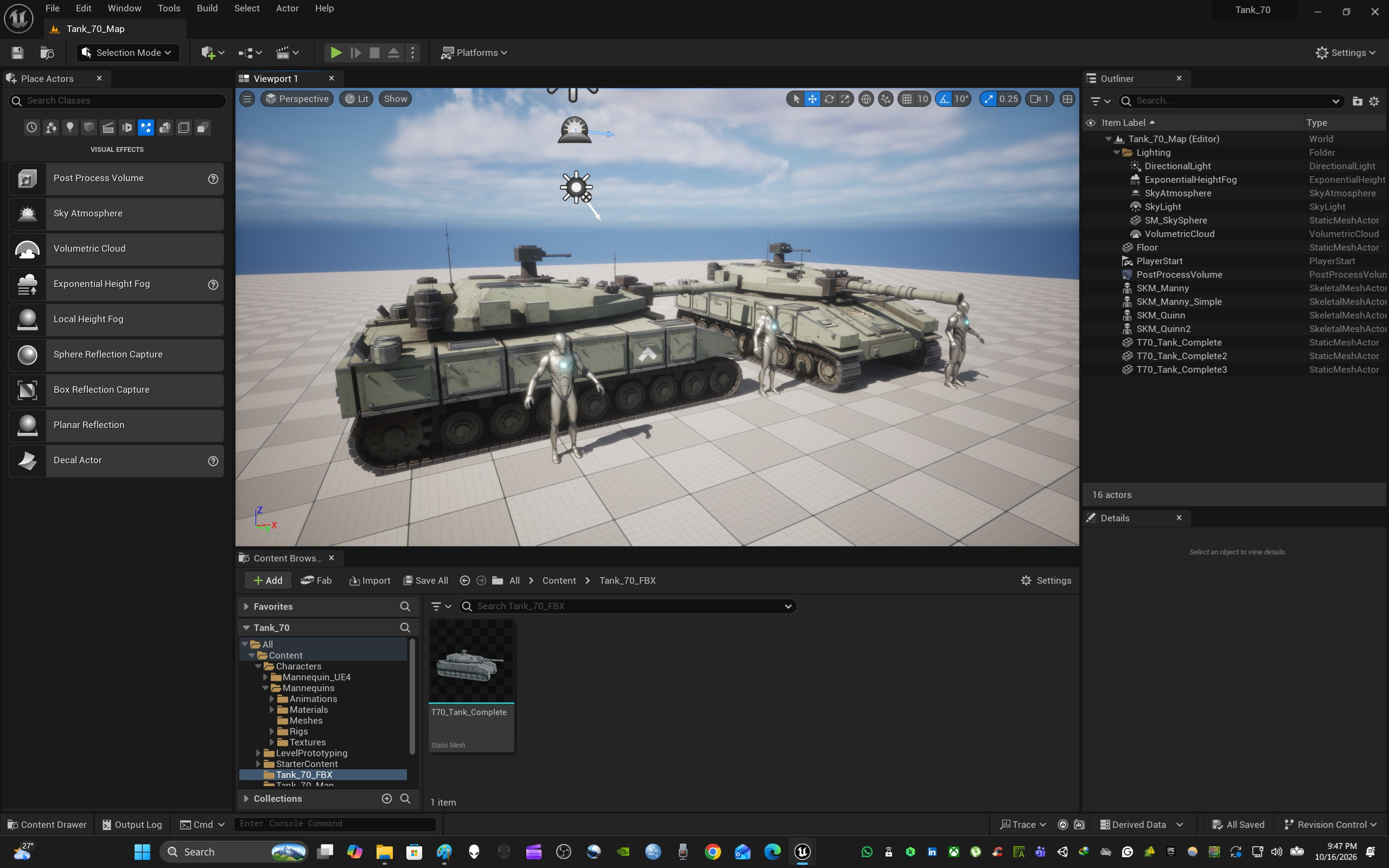Click the Save current level icon
This screenshot has width=1389, height=868.
point(18,53)
